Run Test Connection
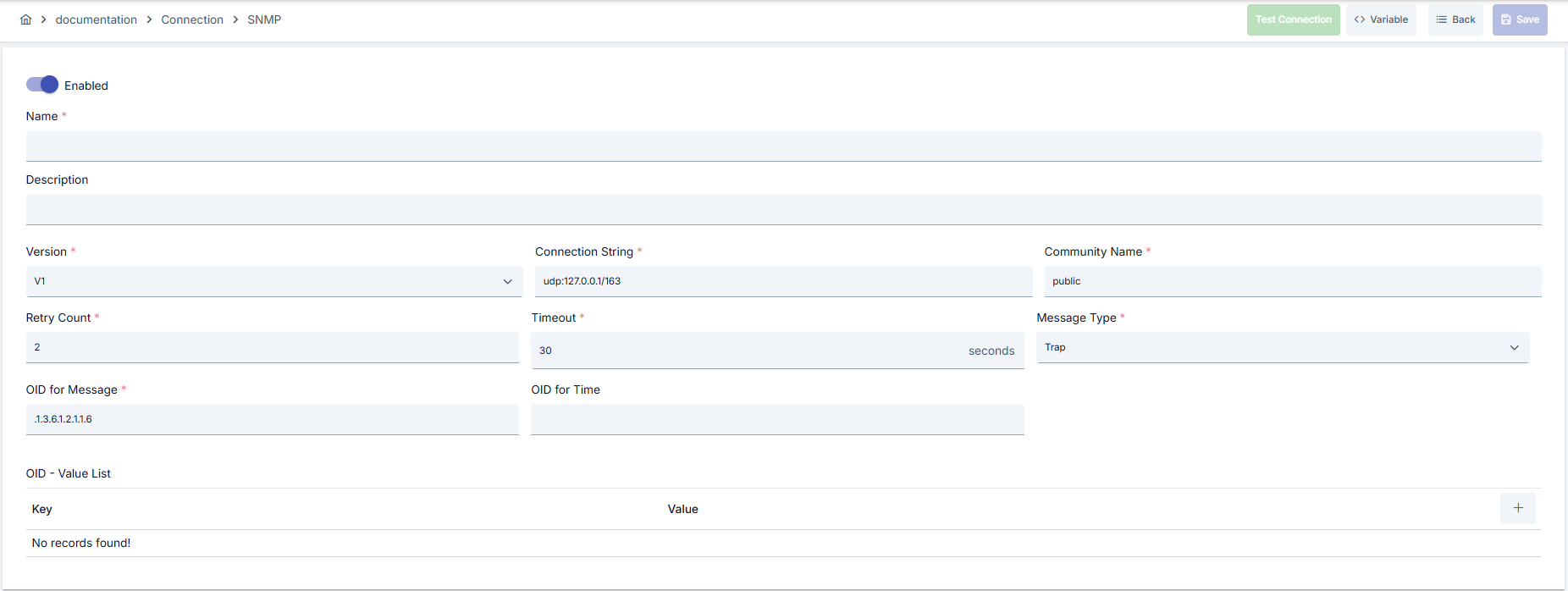Viewport: 1568px width, 591px height. click(x=1294, y=19)
